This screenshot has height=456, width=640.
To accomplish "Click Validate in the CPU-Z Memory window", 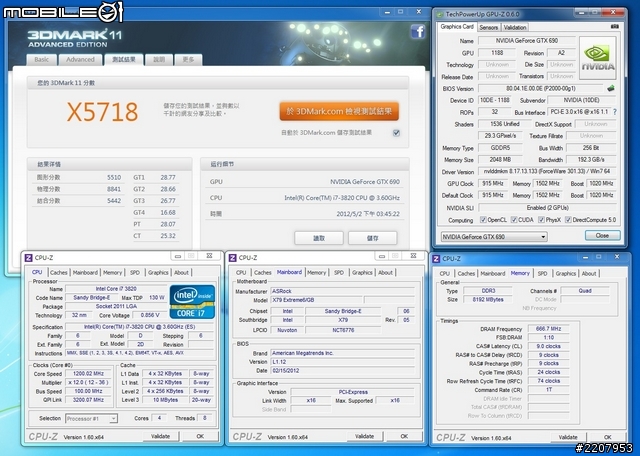I will 568,437.
